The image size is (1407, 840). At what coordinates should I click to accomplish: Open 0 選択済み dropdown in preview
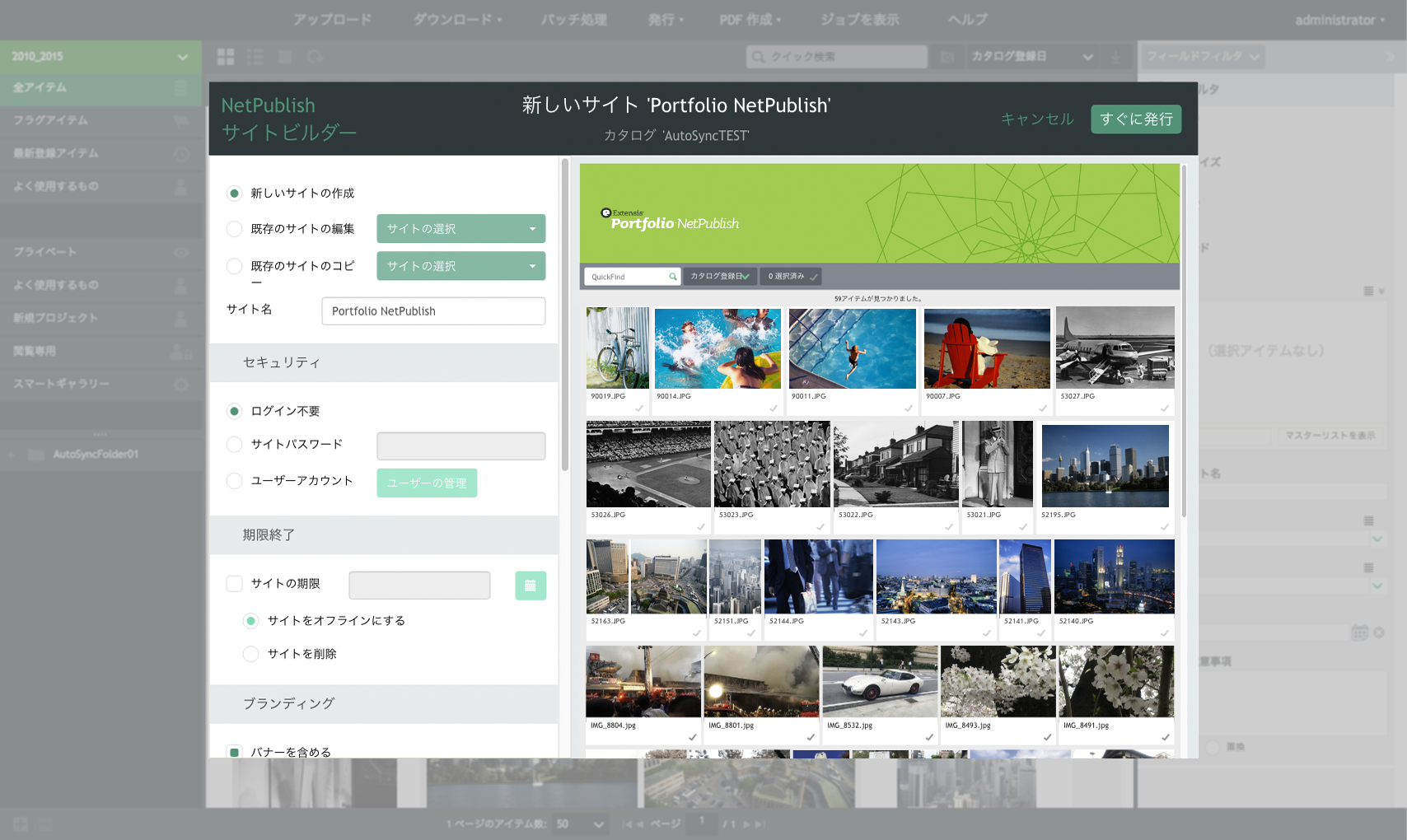tap(791, 277)
